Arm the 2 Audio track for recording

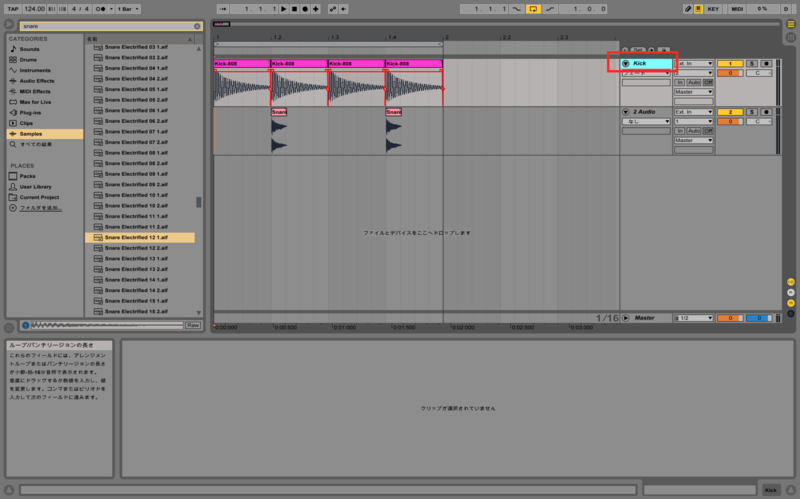click(766, 112)
